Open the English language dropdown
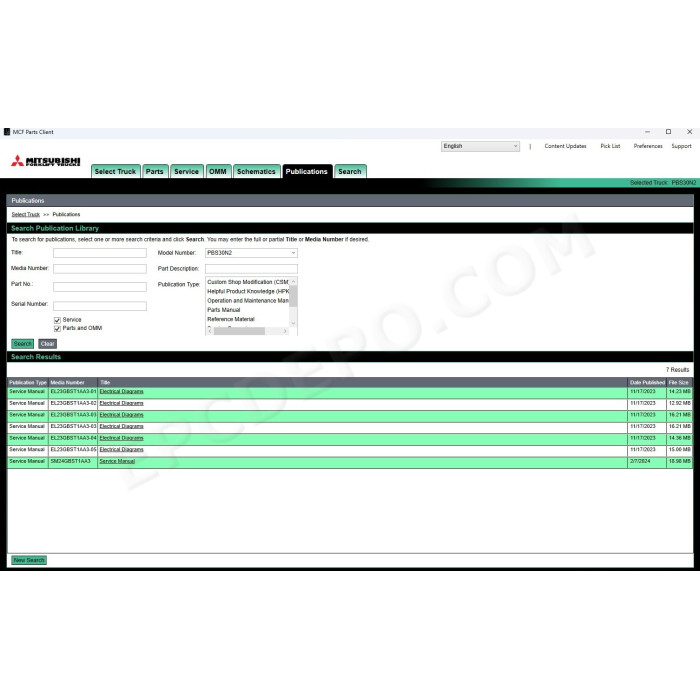Image resolution: width=700 pixels, height=700 pixels. click(480, 146)
